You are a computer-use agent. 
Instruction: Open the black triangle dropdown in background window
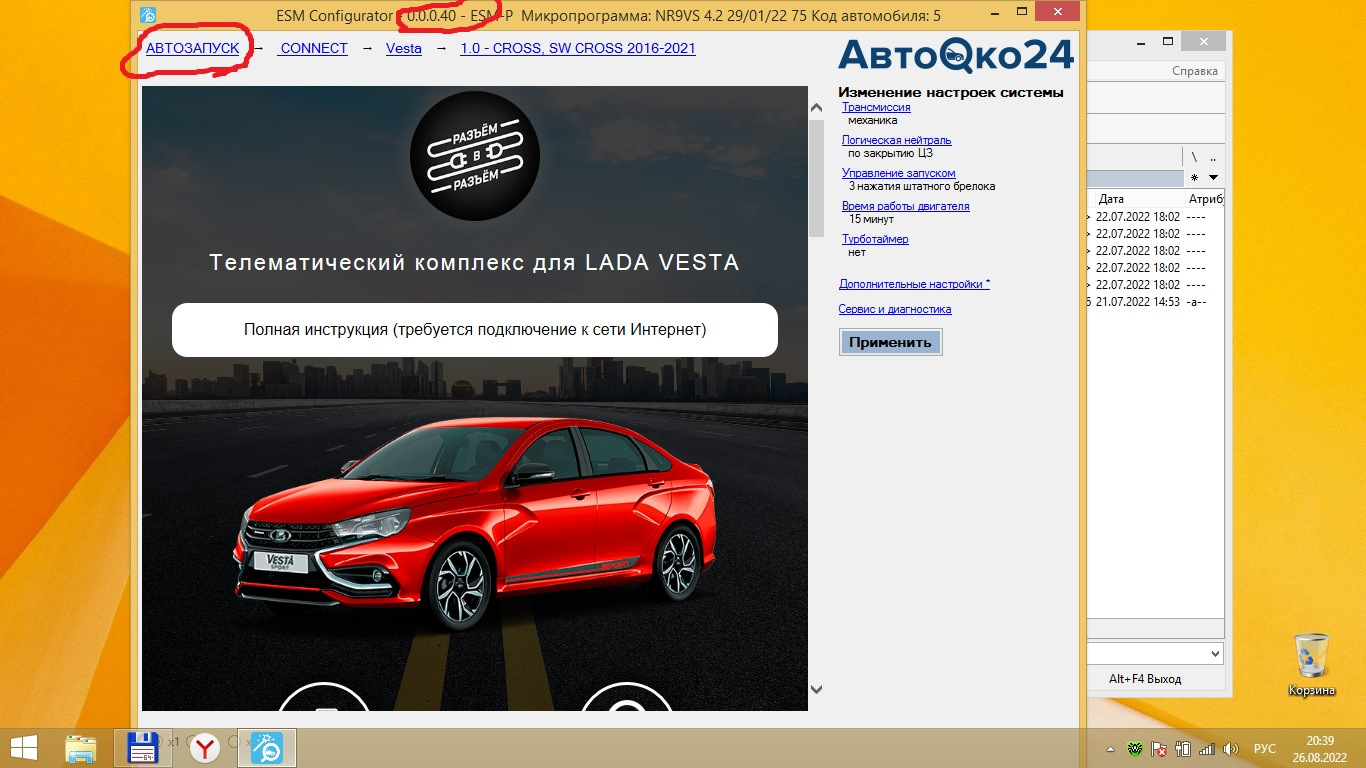[x=1213, y=177]
